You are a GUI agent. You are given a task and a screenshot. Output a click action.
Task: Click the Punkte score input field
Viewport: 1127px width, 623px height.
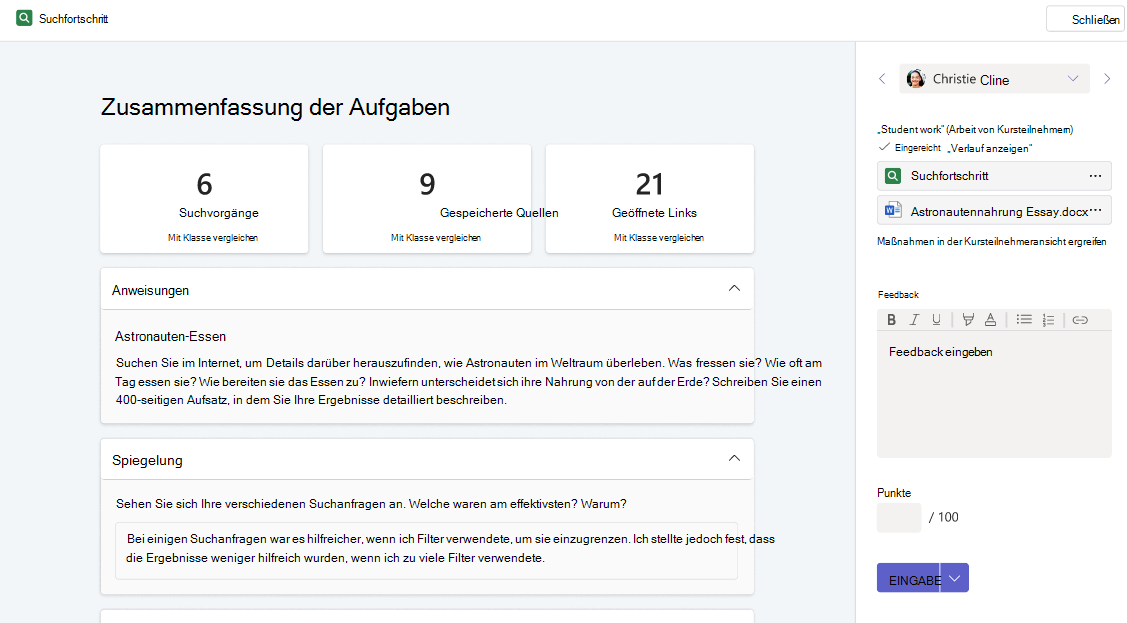tap(898, 517)
